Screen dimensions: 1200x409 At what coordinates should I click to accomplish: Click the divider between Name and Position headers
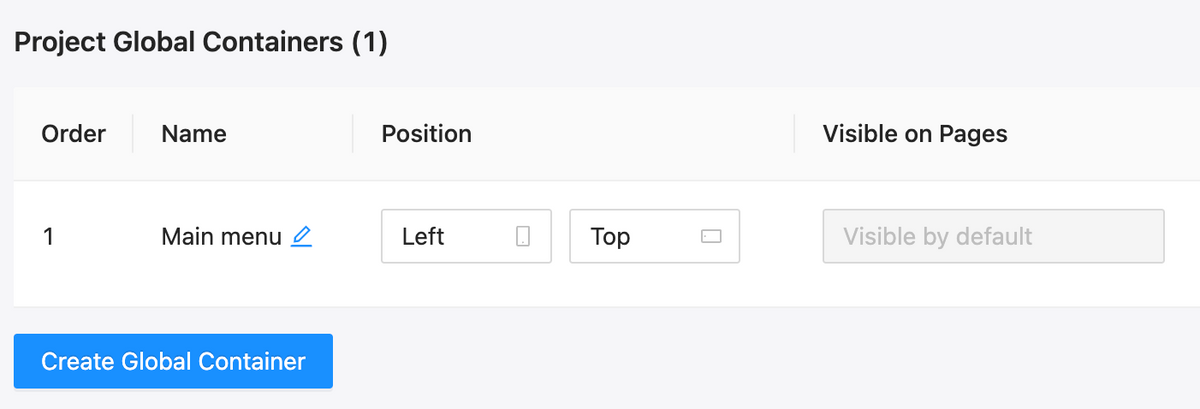353,134
